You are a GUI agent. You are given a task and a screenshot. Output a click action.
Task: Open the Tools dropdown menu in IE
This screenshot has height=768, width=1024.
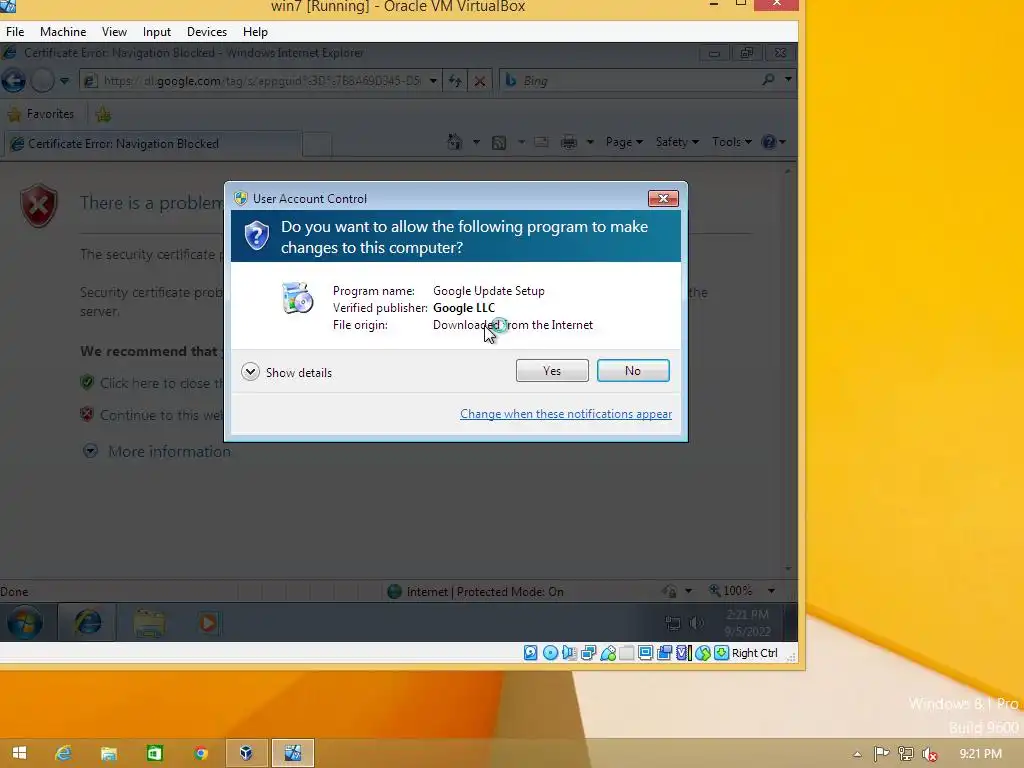point(731,142)
